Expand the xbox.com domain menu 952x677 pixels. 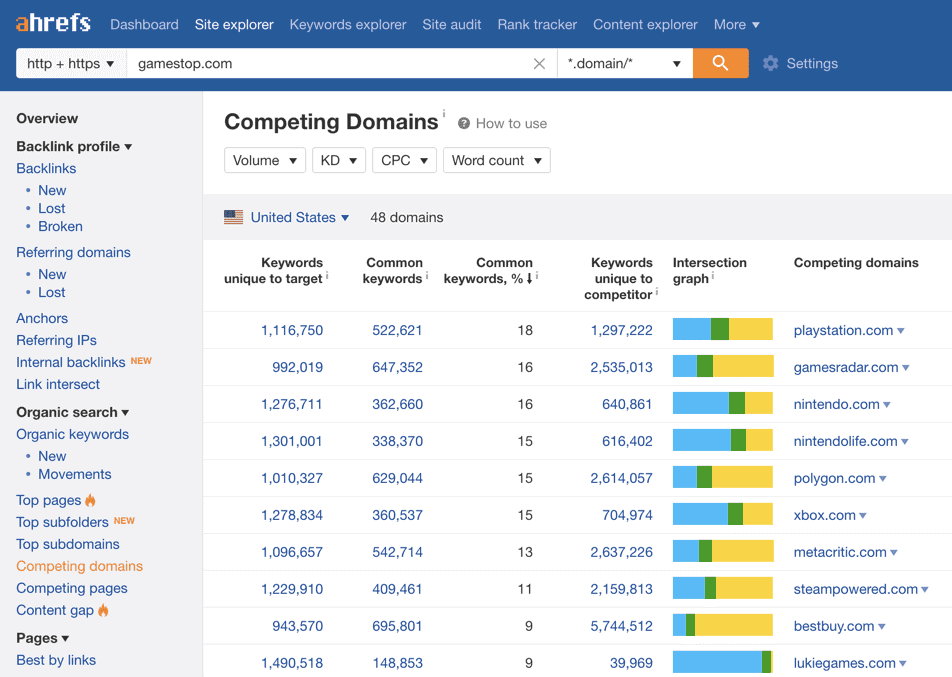863,516
